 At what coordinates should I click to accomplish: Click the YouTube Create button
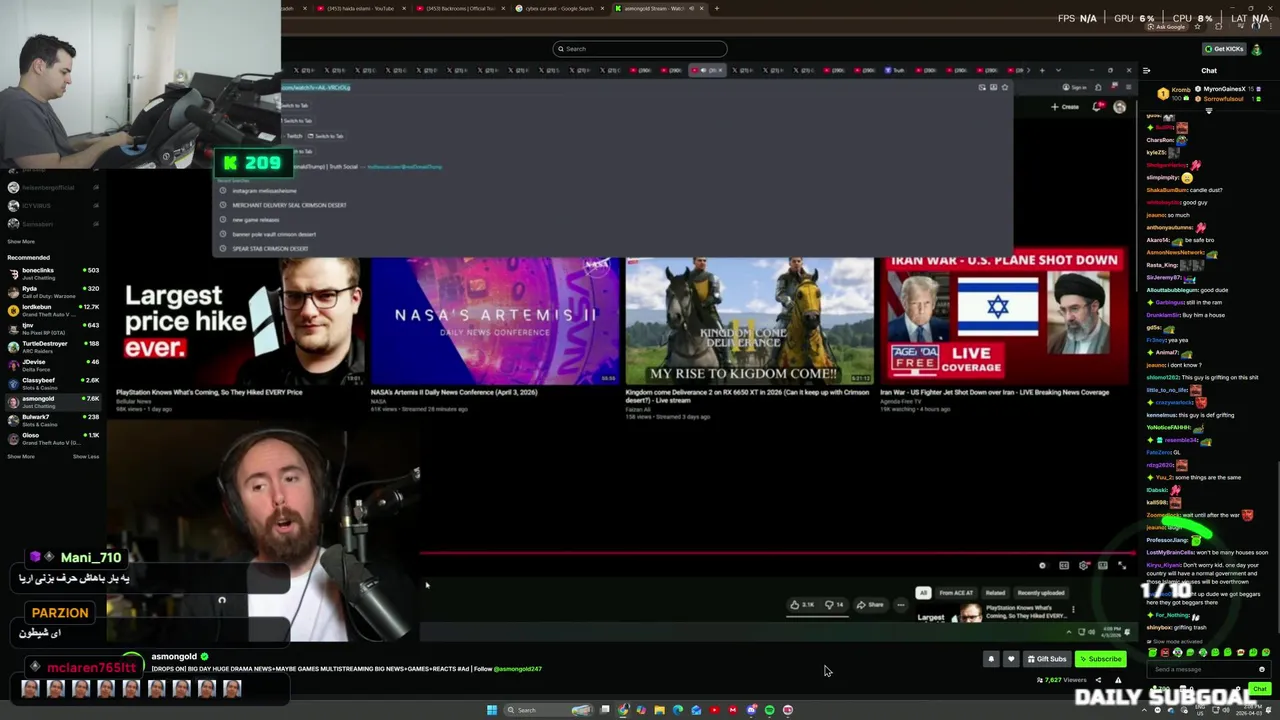(x=1065, y=106)
